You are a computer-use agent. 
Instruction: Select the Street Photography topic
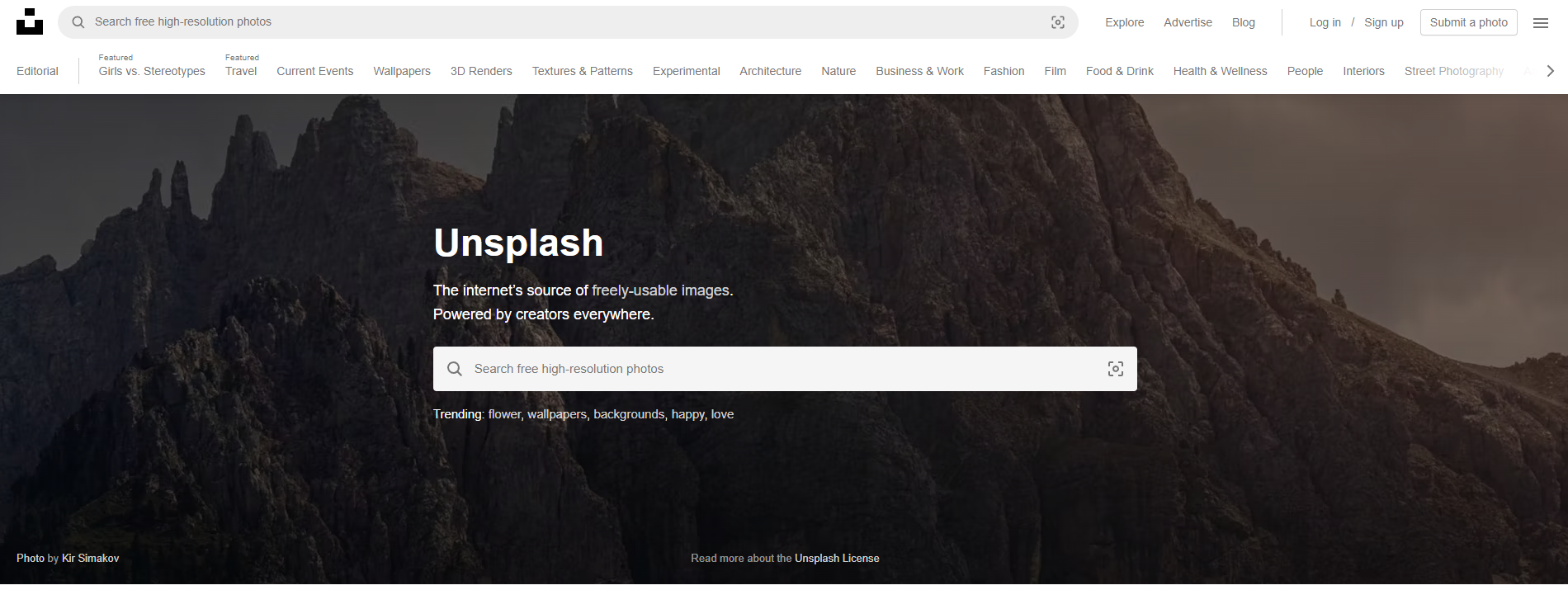(1454, 71)
